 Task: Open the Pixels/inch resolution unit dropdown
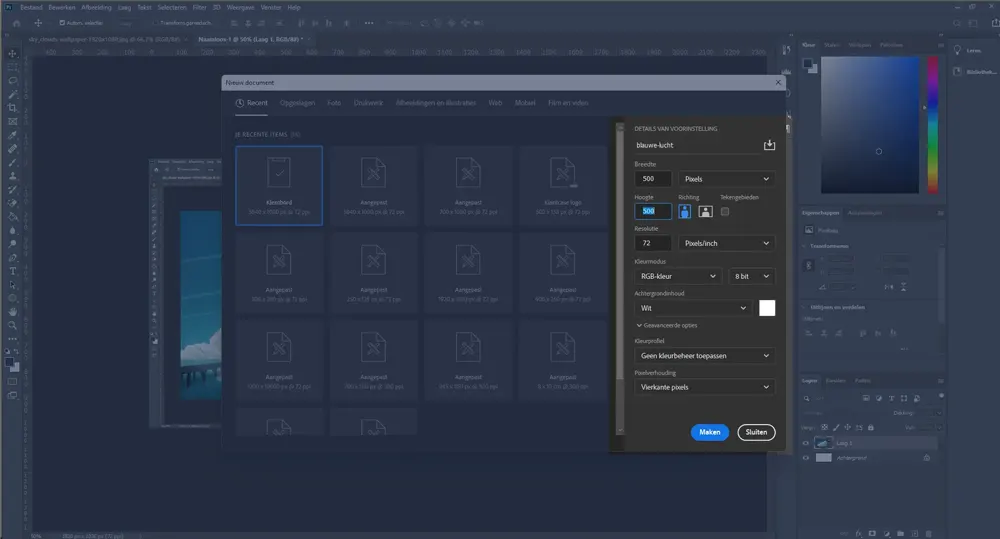pyautogui.click(x=726, y=243)
